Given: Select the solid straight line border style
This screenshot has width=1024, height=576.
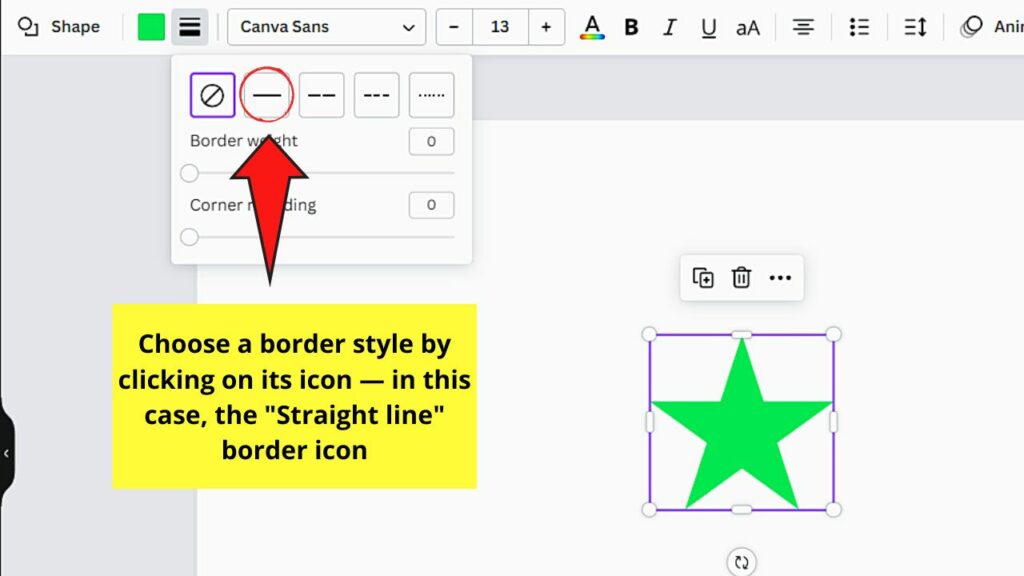Looking at the screenshot, I should pyautogui.click(x=267, y=94).
